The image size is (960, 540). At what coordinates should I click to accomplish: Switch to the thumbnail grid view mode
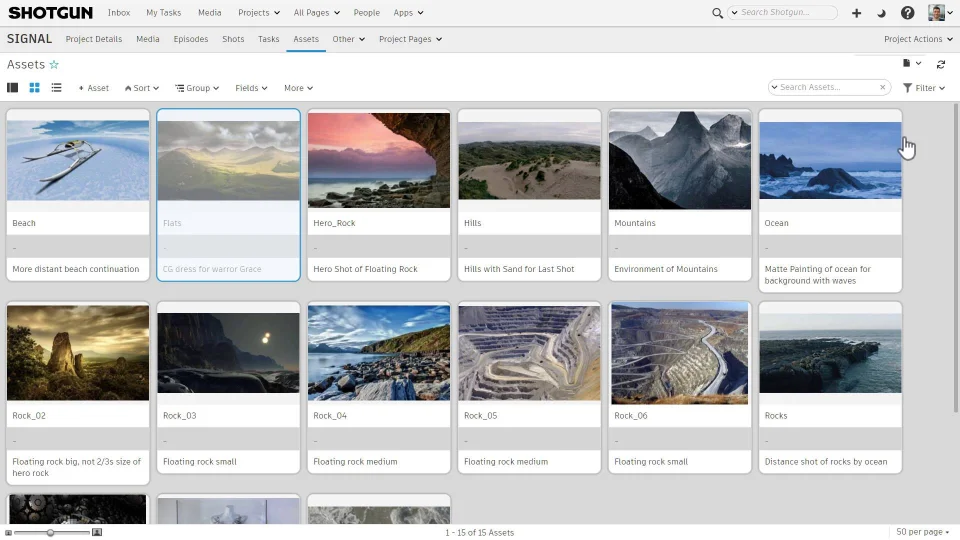click(x=34, y=88)
